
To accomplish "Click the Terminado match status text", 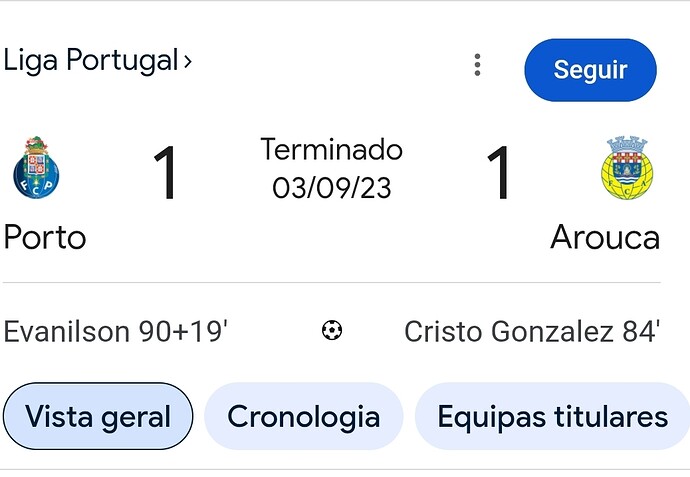I will point(331,150).
